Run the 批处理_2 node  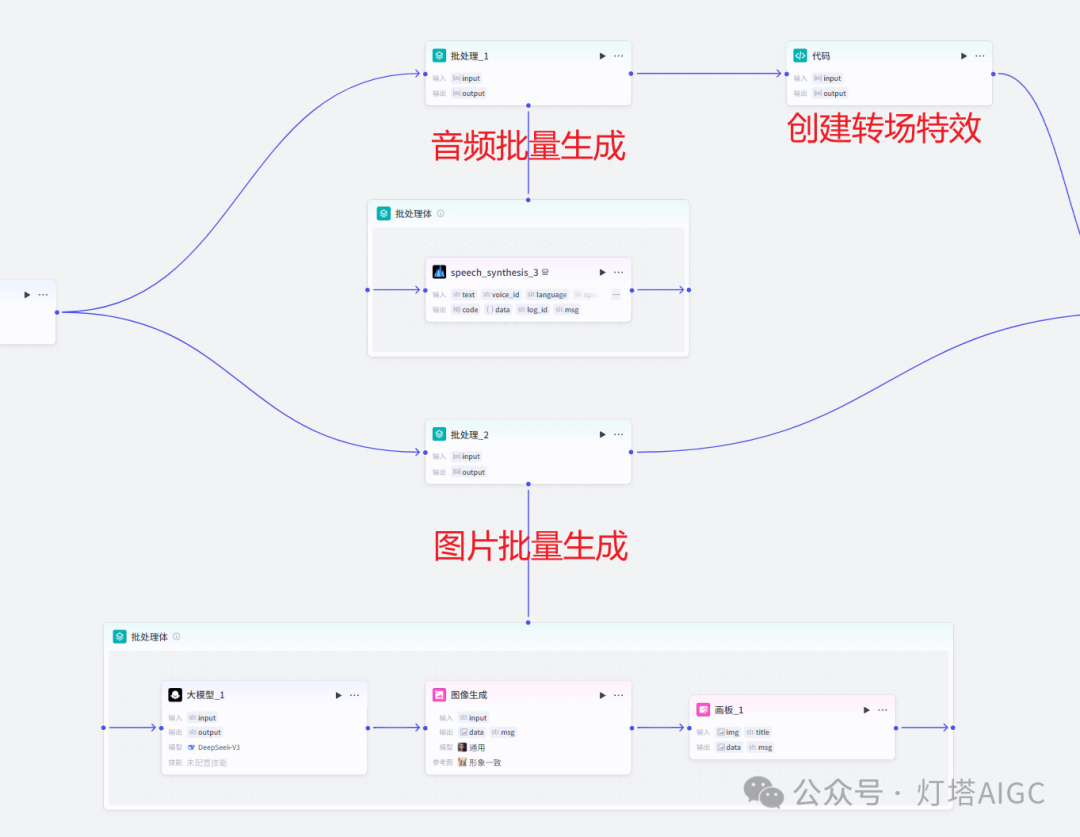pyautogui.click(x=602, y=434)
